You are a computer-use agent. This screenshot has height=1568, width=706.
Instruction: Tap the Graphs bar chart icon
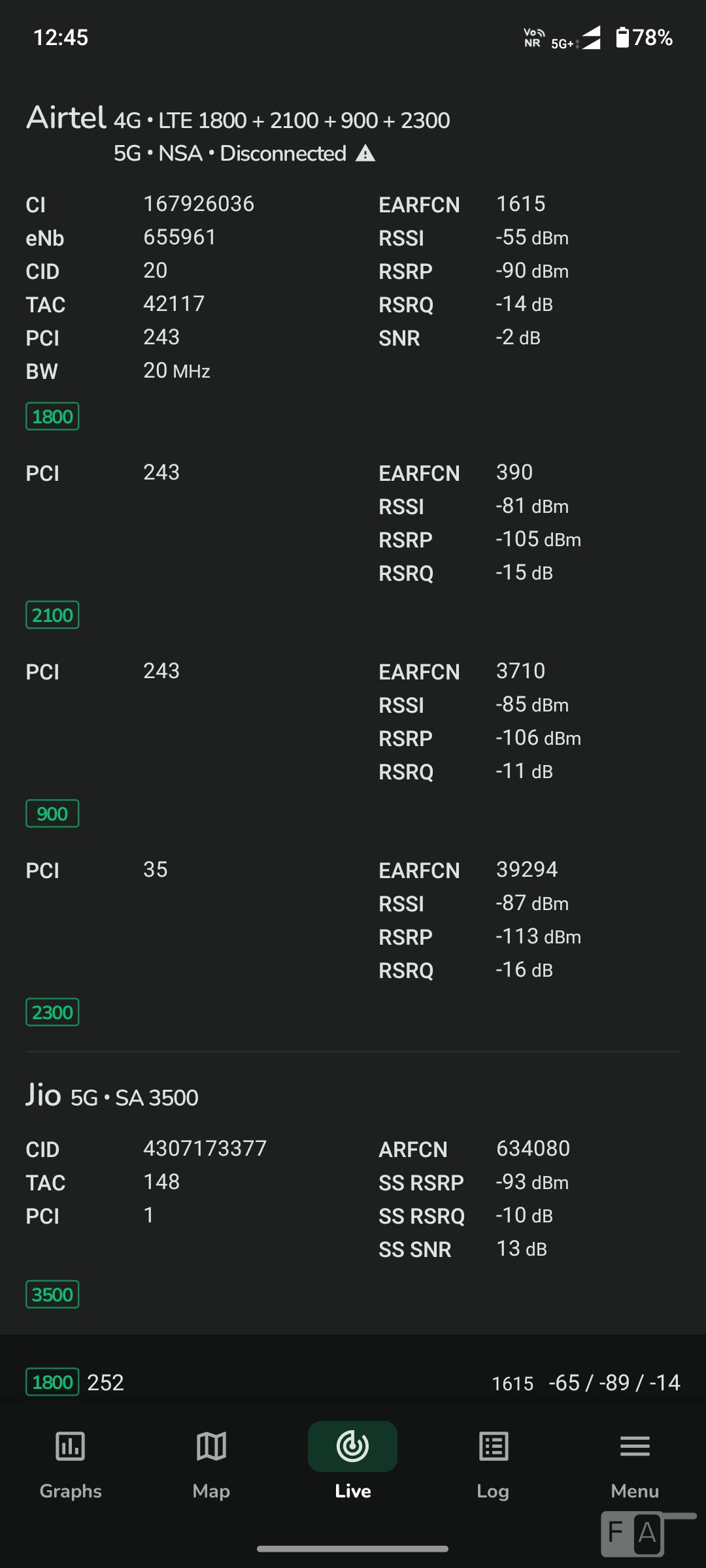click(x=70, y=1446)
